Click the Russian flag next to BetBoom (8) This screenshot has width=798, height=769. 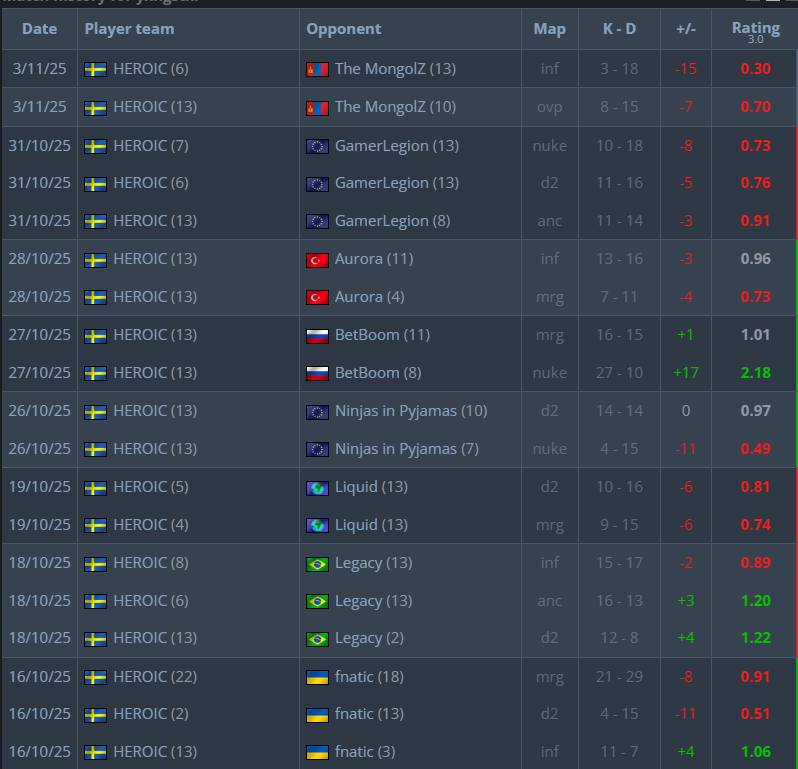pyautogui.click(x=317, y=374)
